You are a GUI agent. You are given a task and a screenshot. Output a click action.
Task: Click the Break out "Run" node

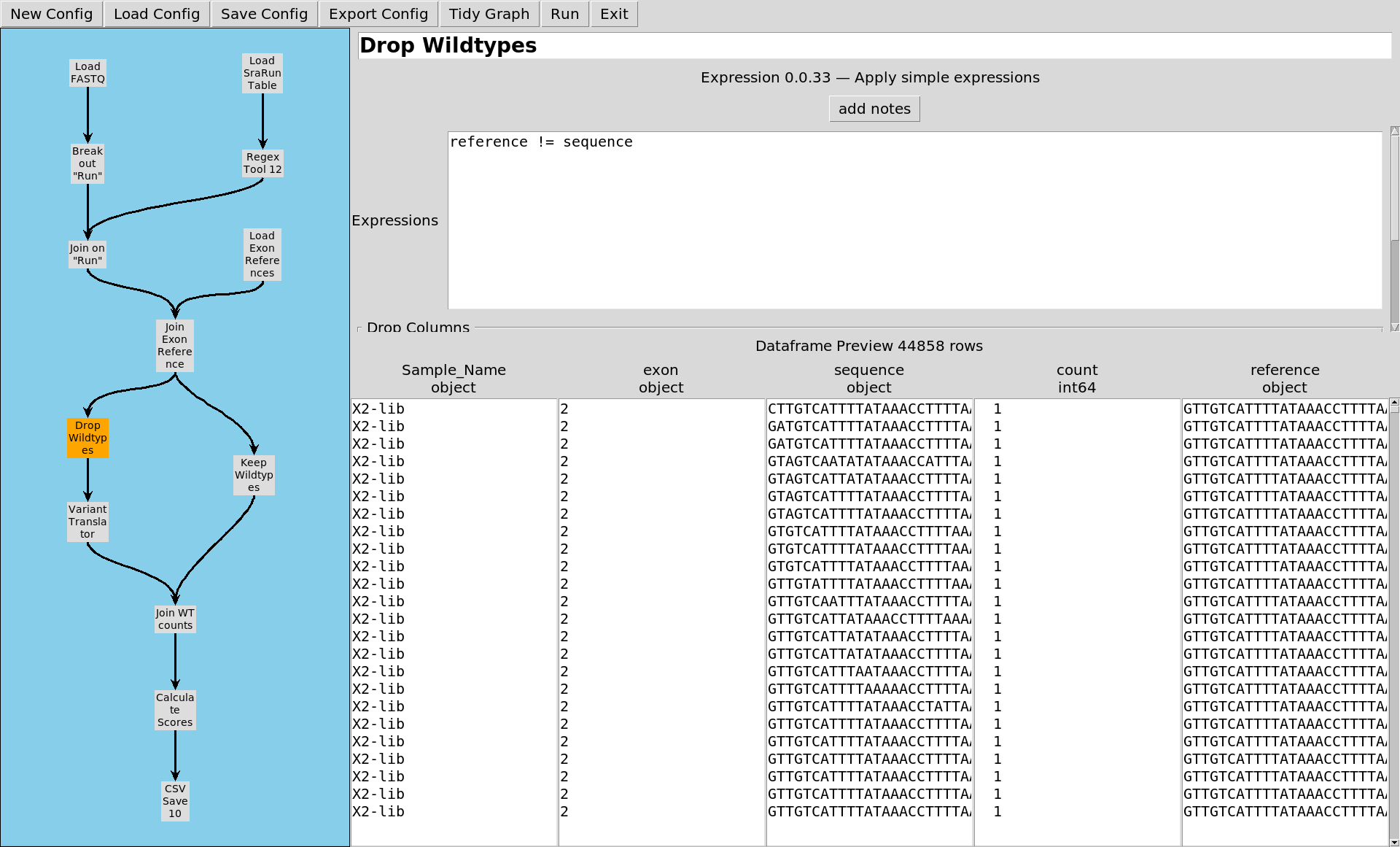87,163
